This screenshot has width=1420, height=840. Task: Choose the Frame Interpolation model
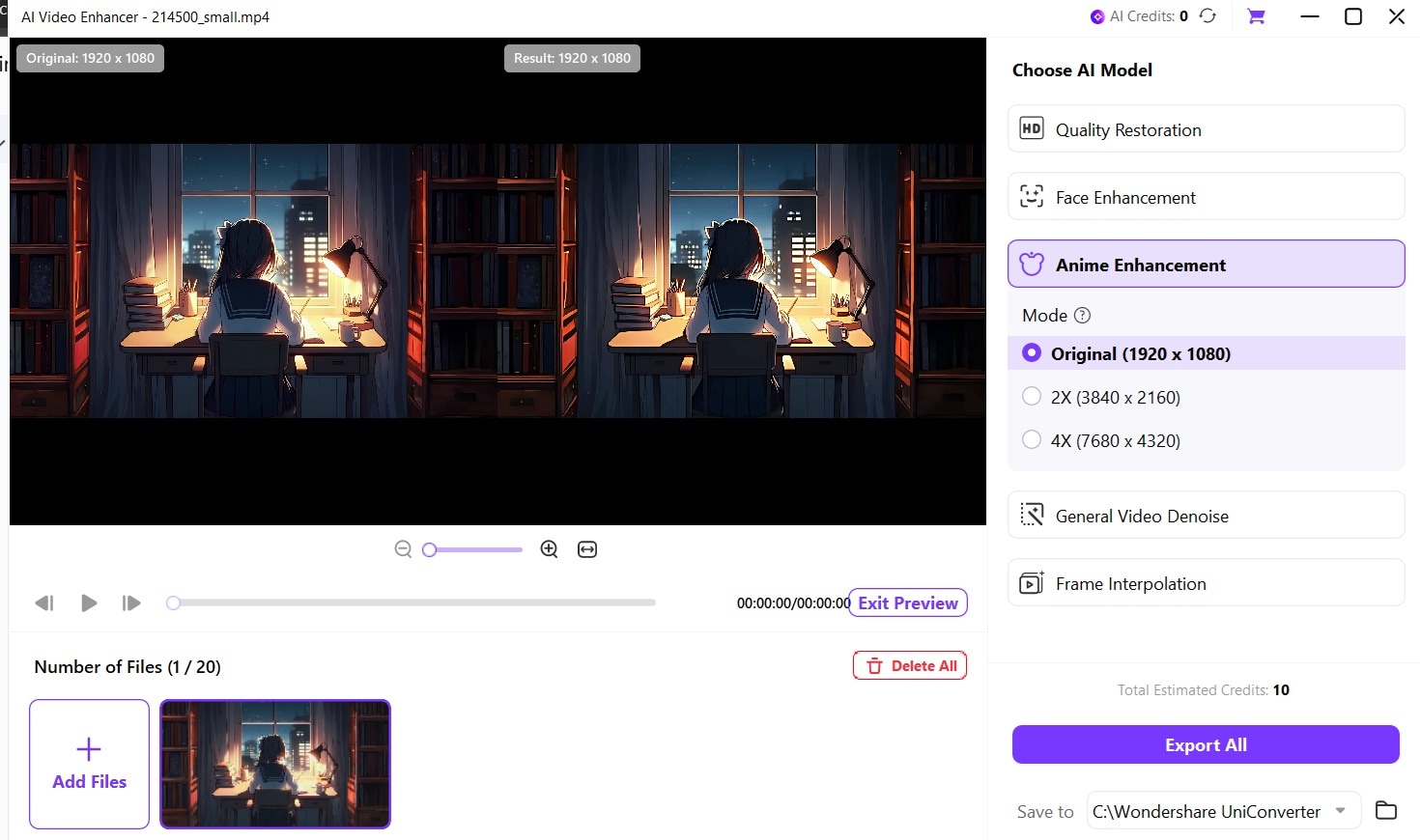pos(1207,582)
